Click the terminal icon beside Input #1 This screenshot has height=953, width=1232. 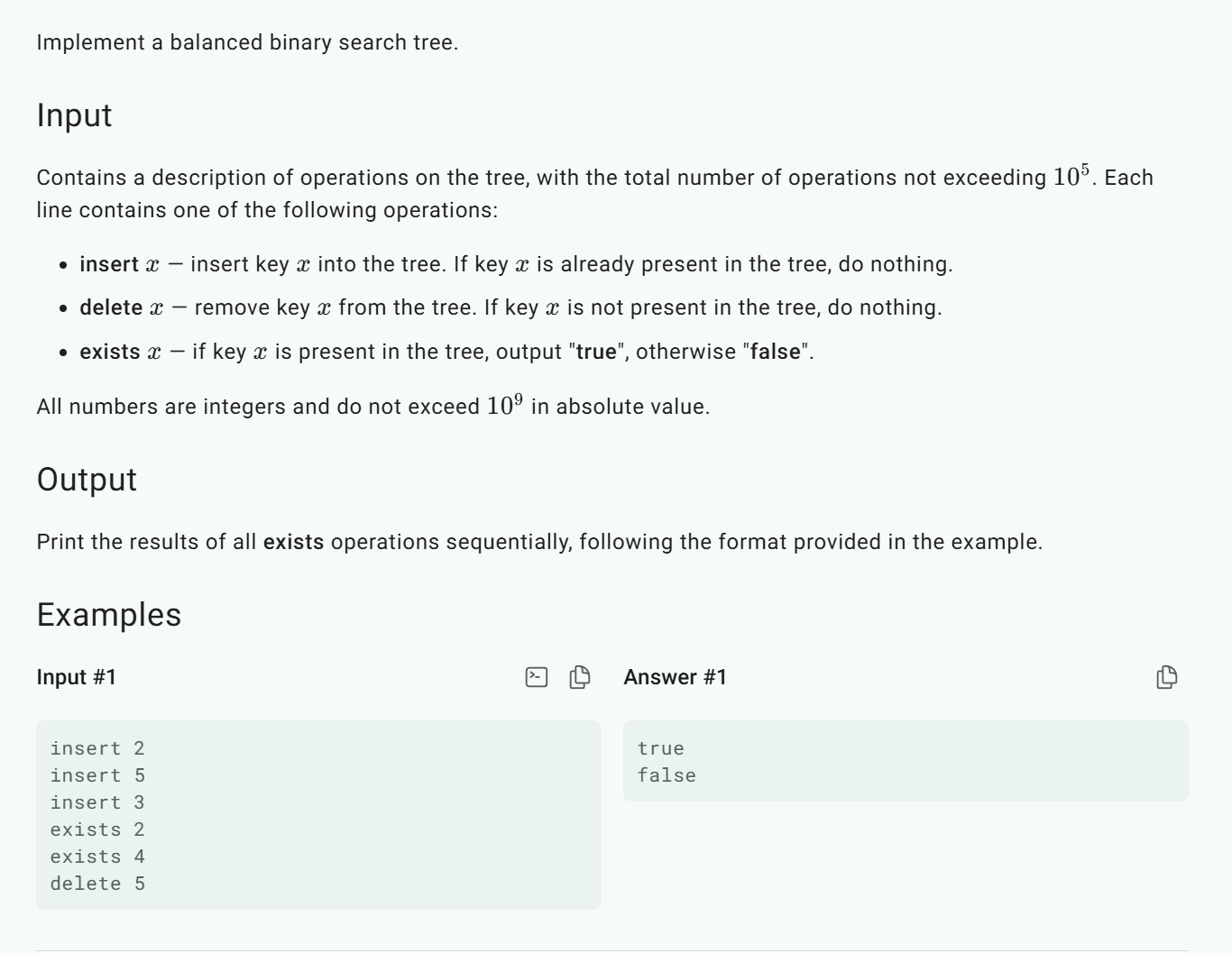[x=537, y=677]
